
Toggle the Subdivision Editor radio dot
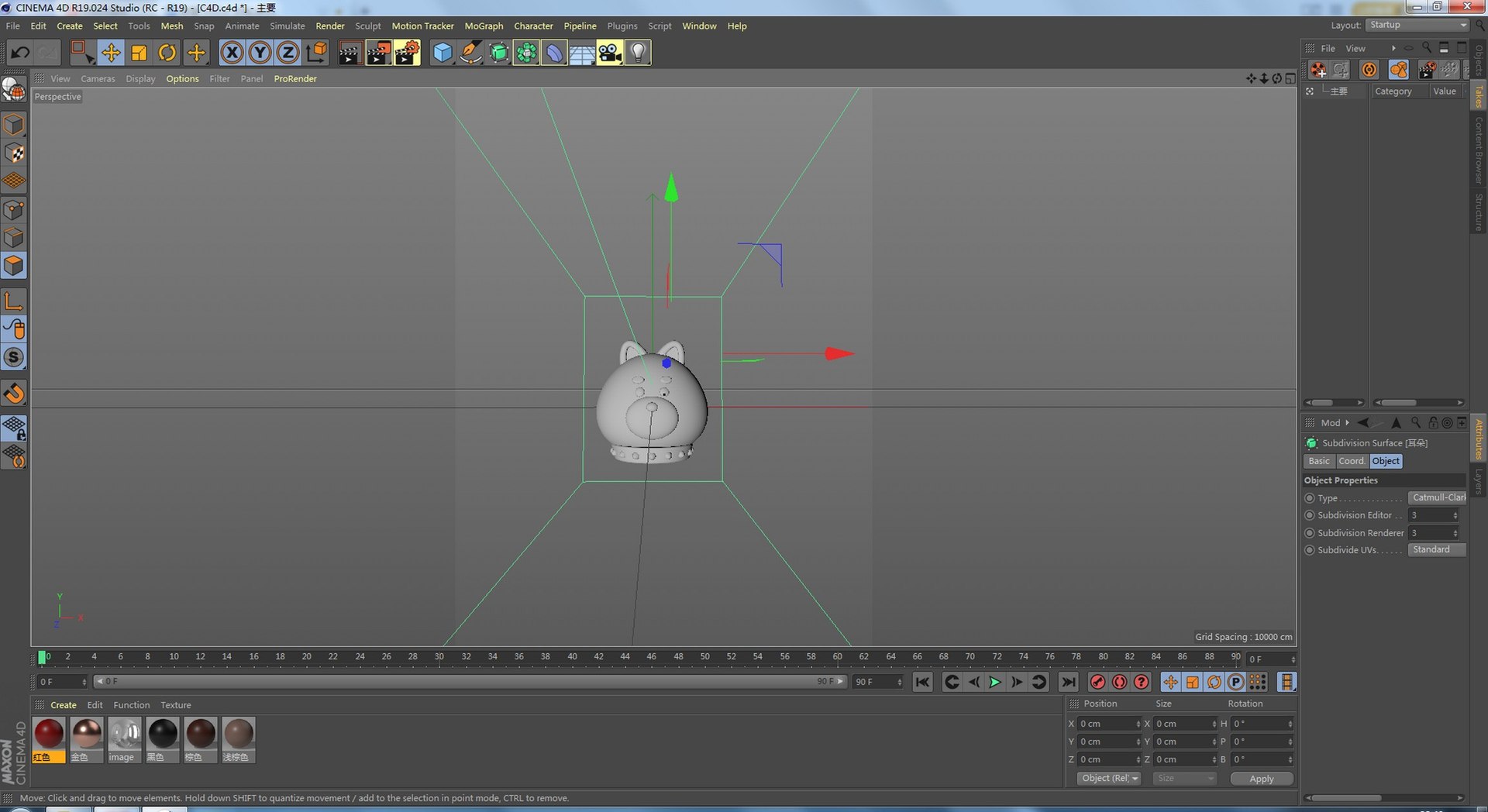pos(1310,515)
